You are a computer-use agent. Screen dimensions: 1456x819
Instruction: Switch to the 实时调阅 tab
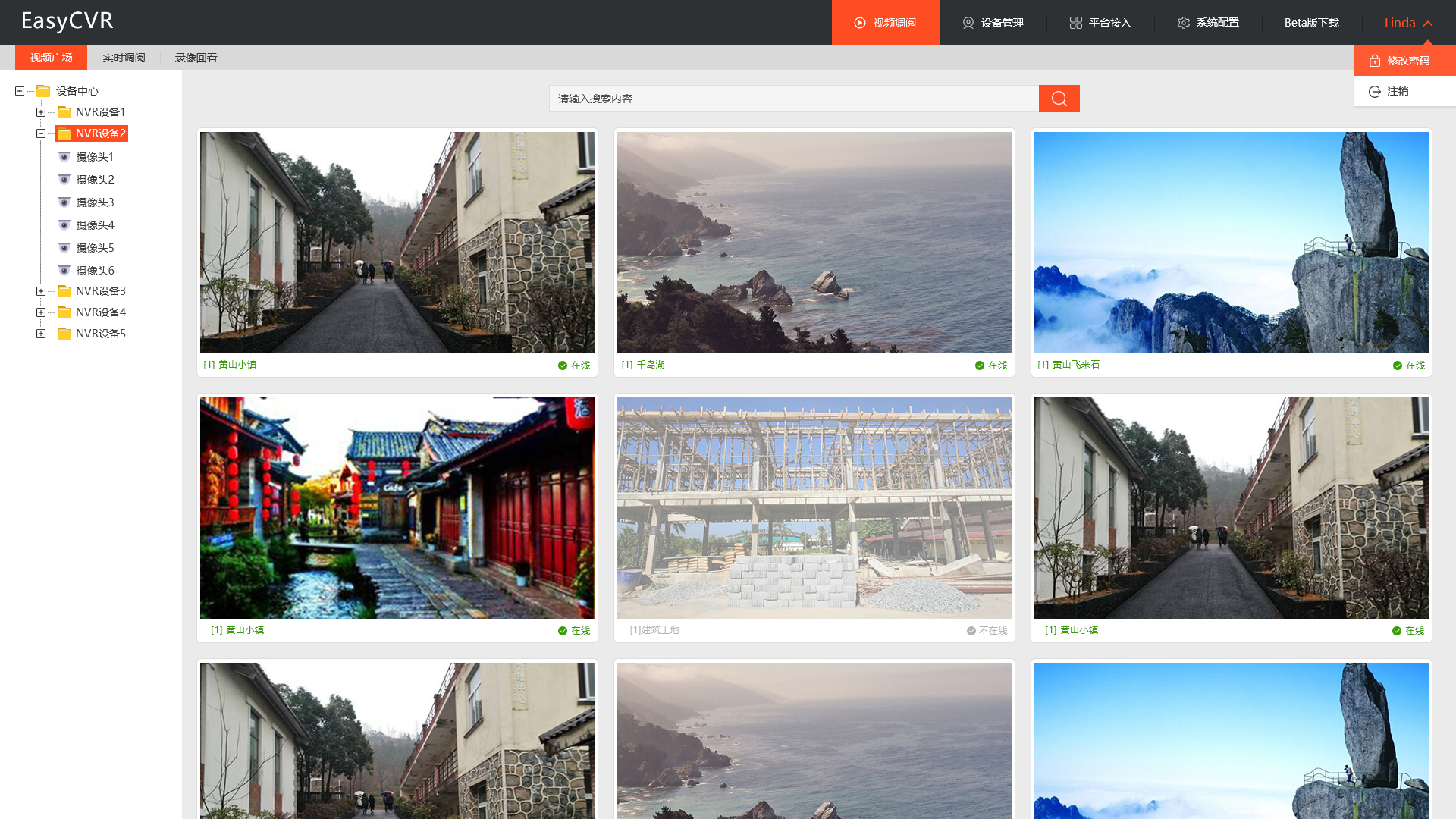click(x=124, y=57)
